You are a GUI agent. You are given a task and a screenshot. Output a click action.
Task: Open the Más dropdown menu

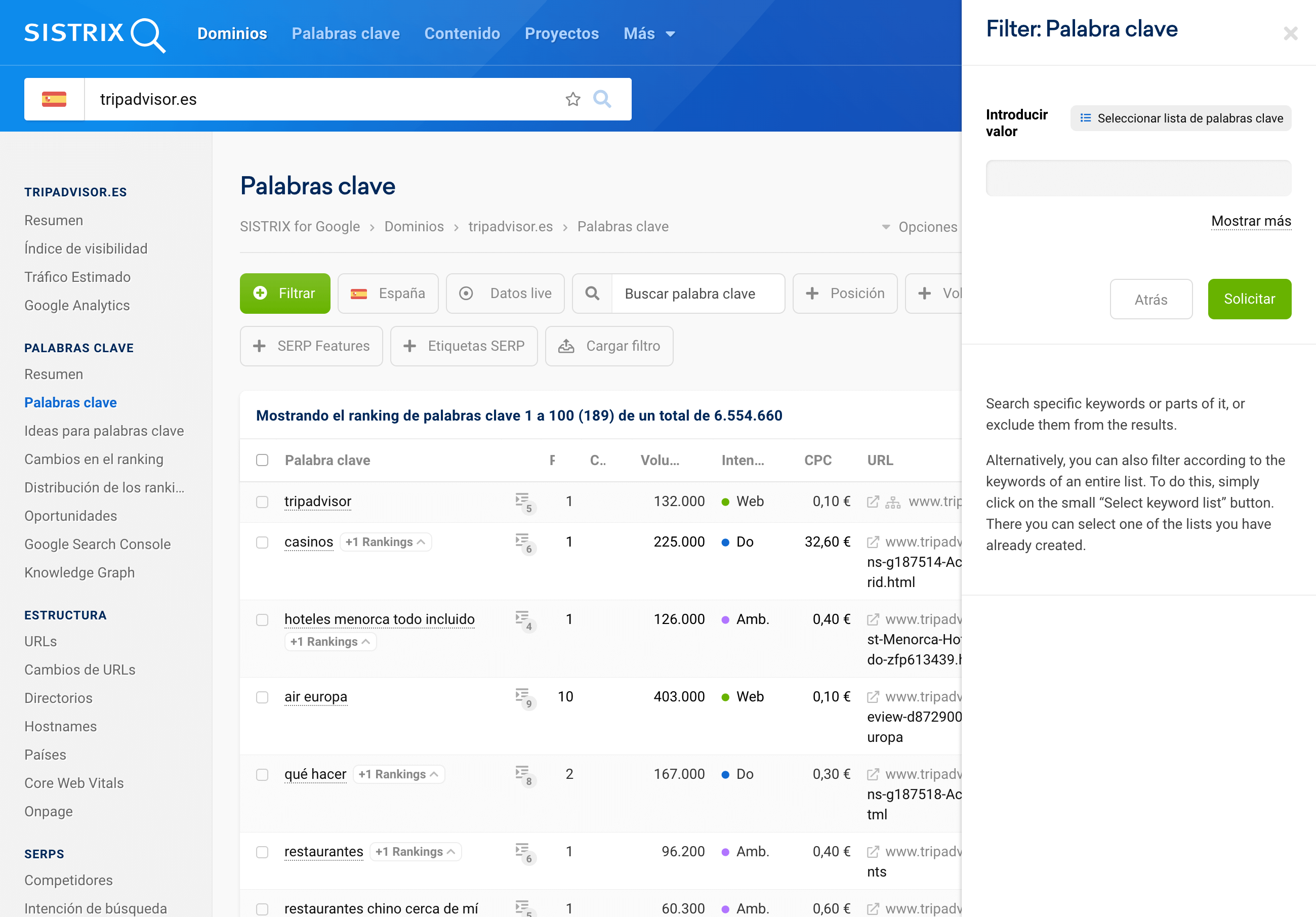click(x=648, y=33)
